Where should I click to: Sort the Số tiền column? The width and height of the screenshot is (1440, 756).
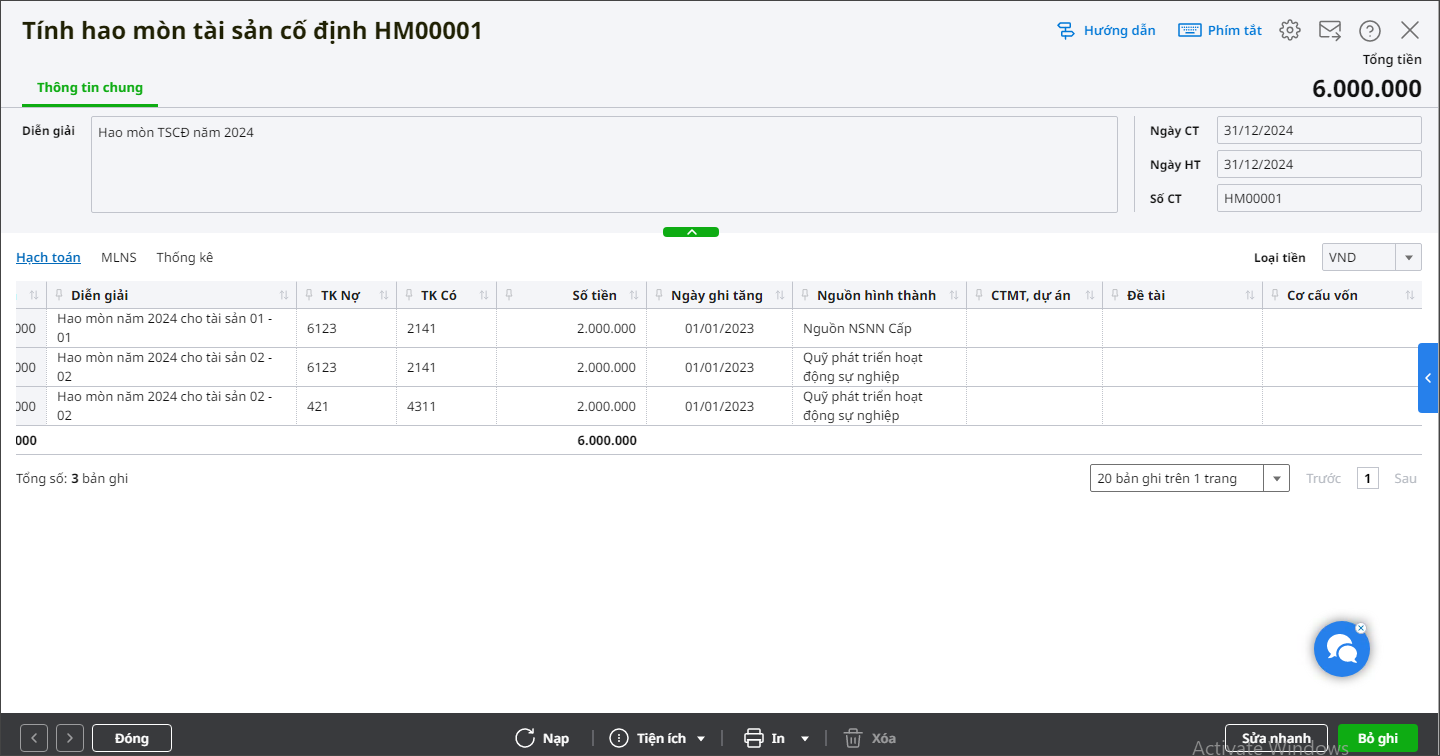634,295
